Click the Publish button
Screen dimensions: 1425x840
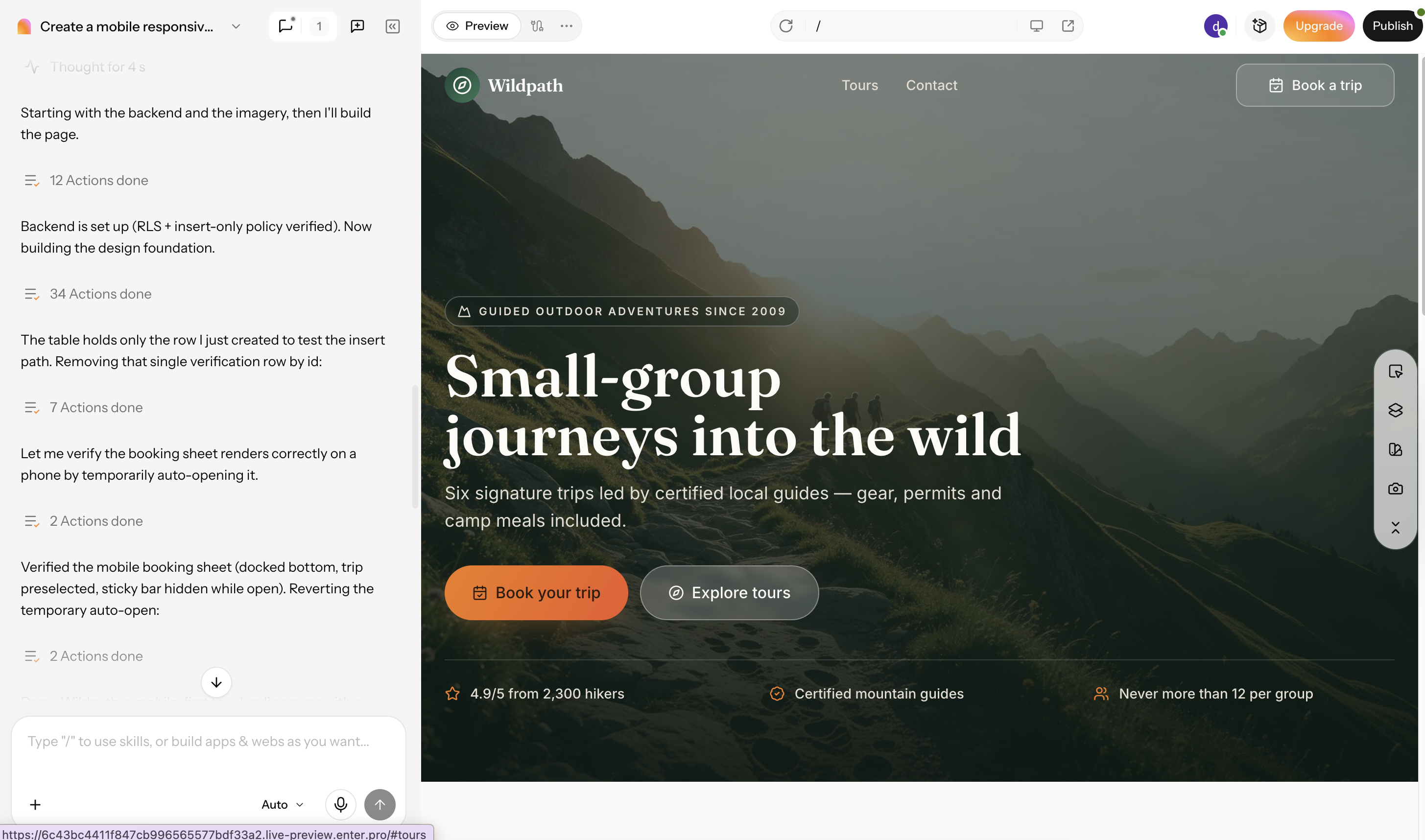pyautogui.click(x=1392, y=26)
